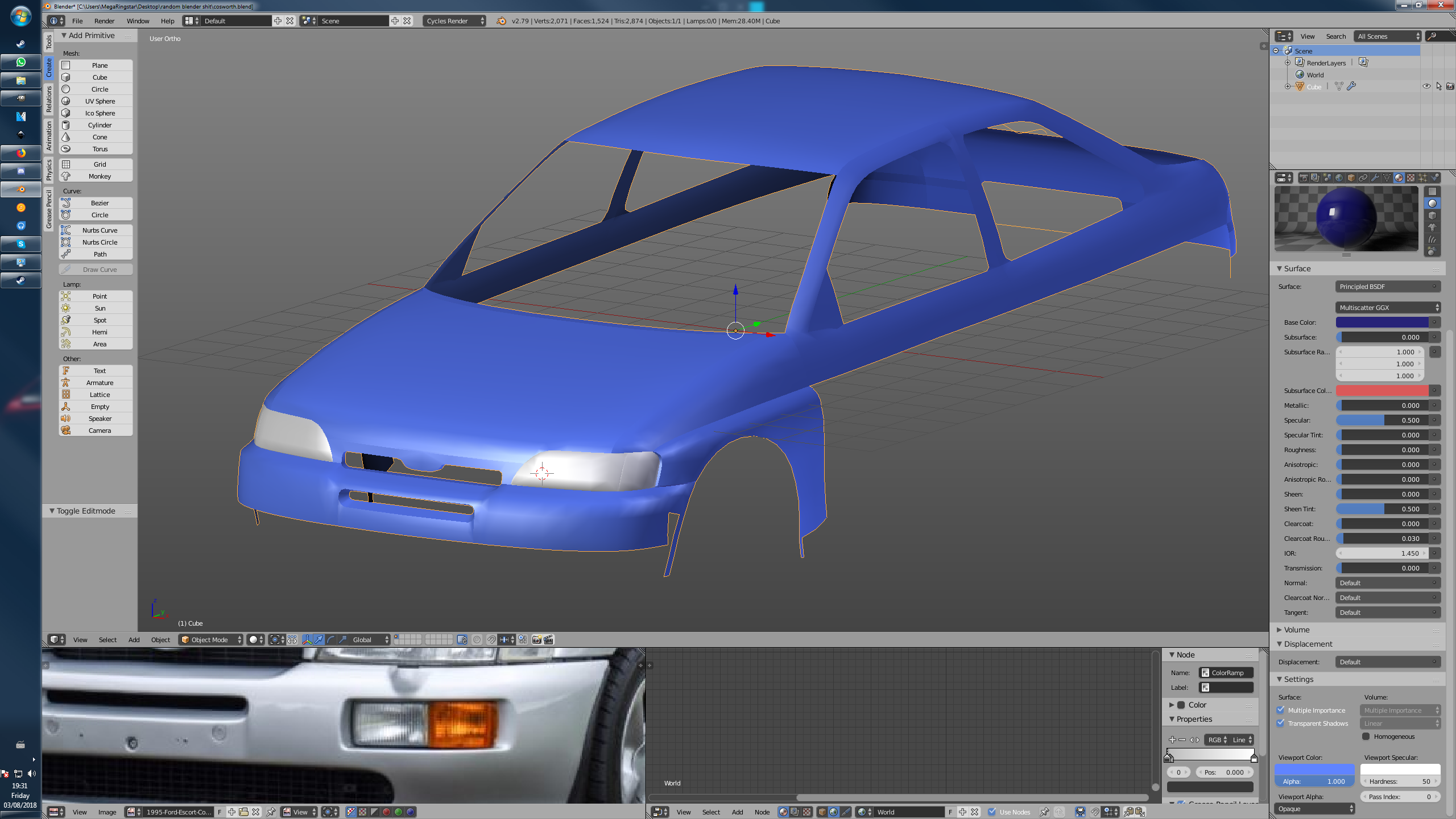
Task: Switch to the Physics tool shelf tab
Action: [49, 169]
